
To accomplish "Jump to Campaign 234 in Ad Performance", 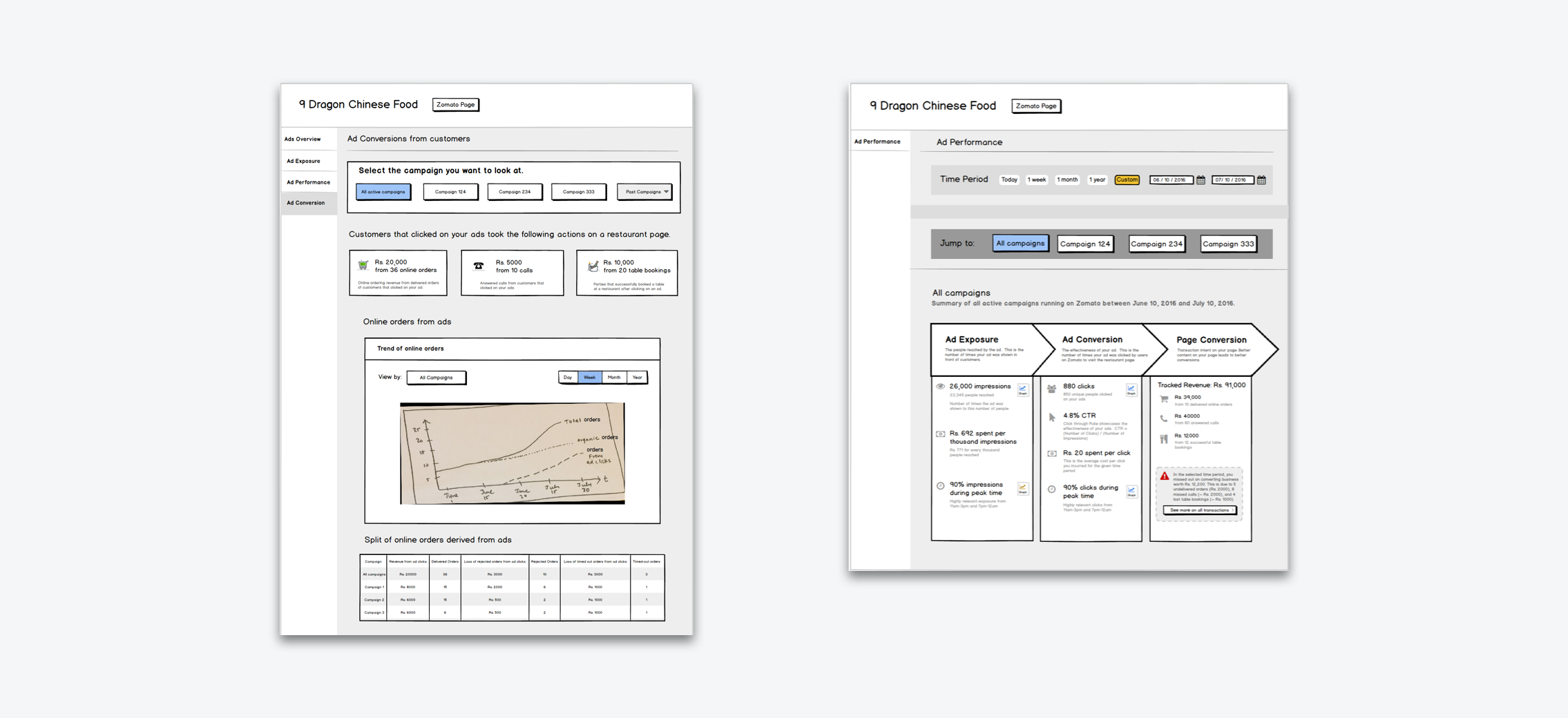I will (1156, 244).
